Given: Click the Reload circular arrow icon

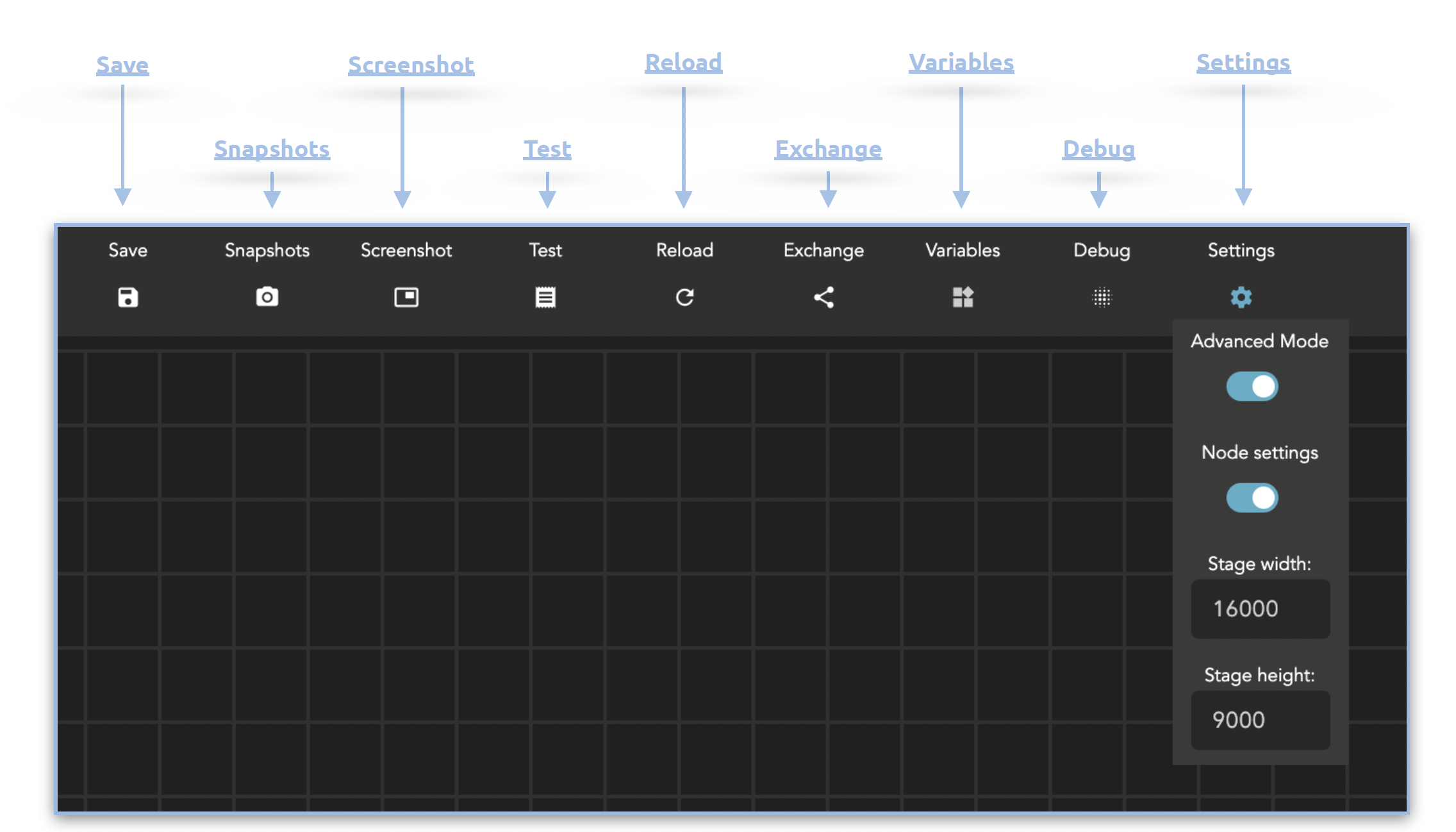Looking at the screenshot, I should click(x=684, y=297).
